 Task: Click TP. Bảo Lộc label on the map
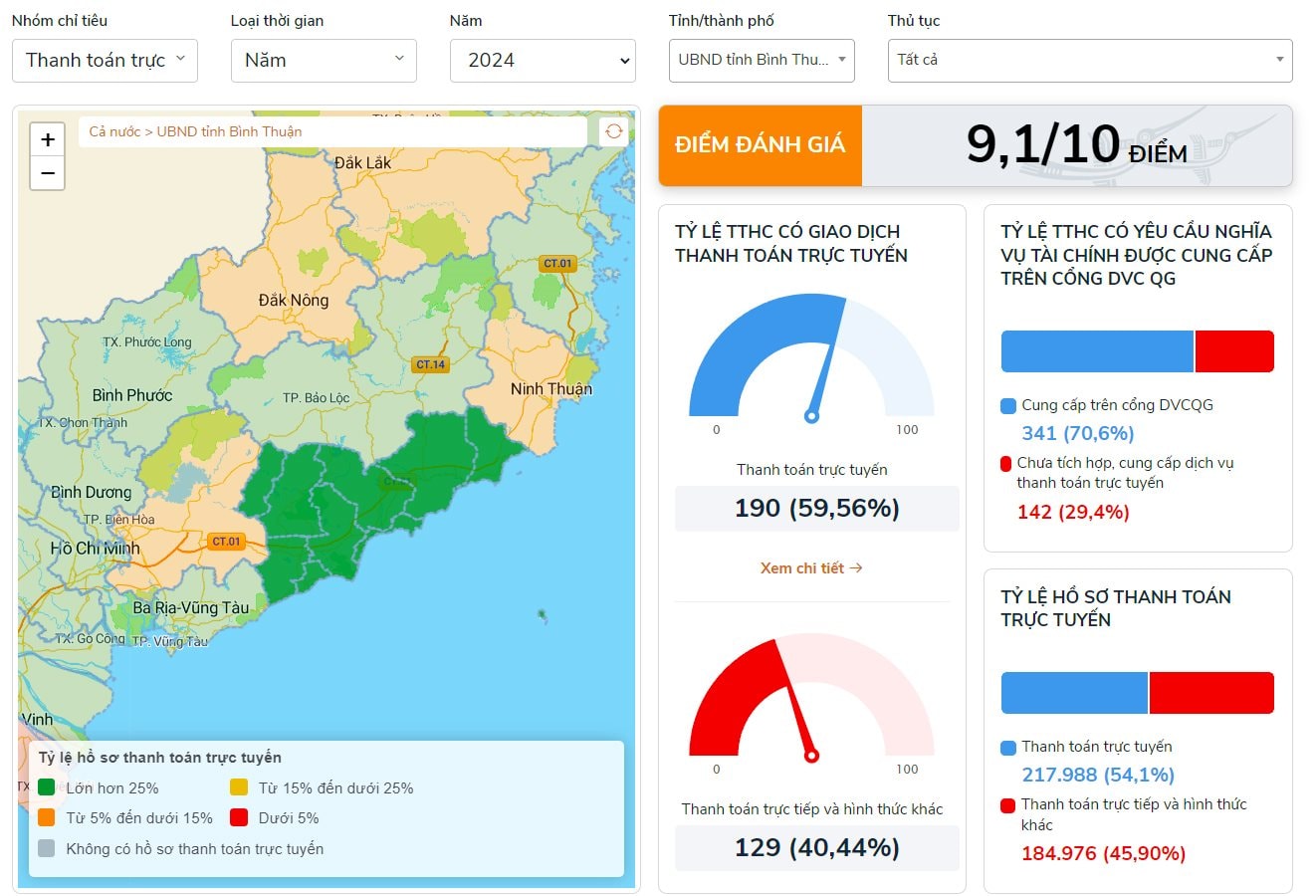tap(317, 398)
